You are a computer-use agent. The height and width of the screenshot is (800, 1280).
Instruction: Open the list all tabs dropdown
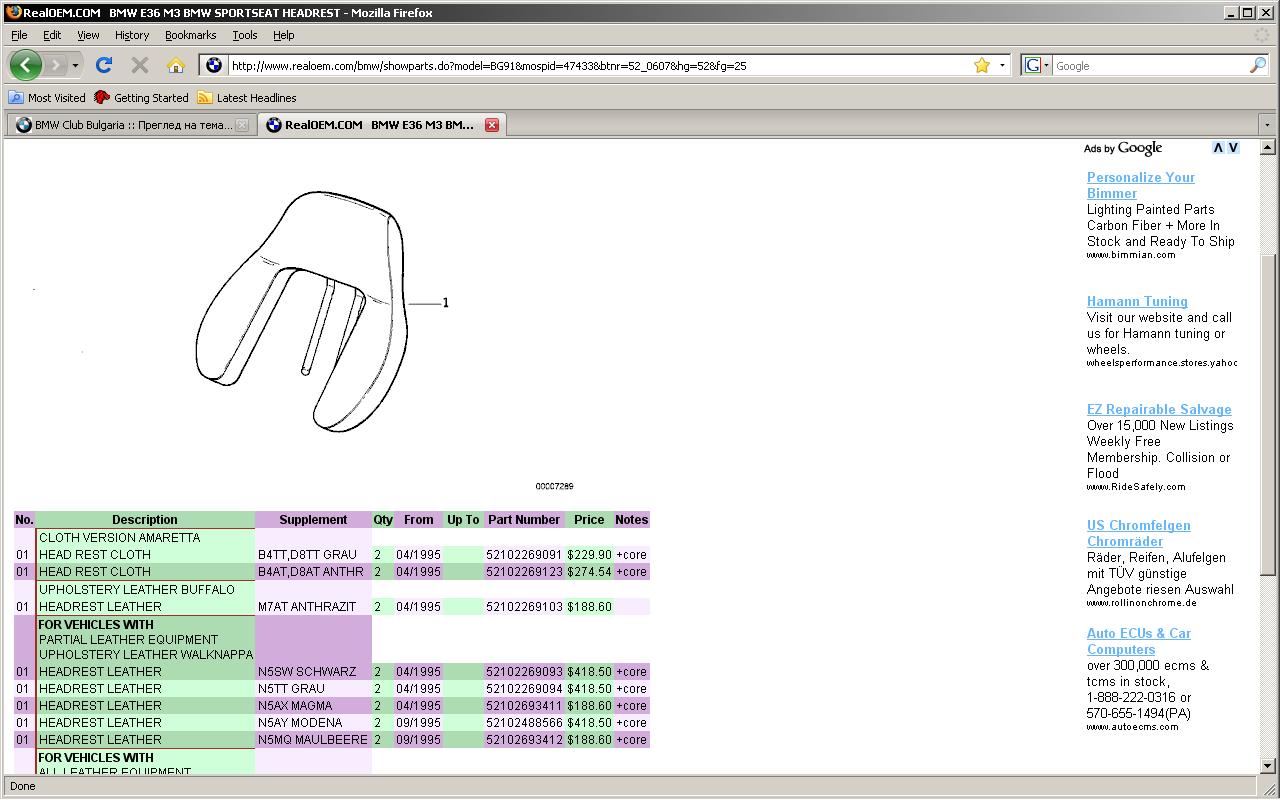1267,125
